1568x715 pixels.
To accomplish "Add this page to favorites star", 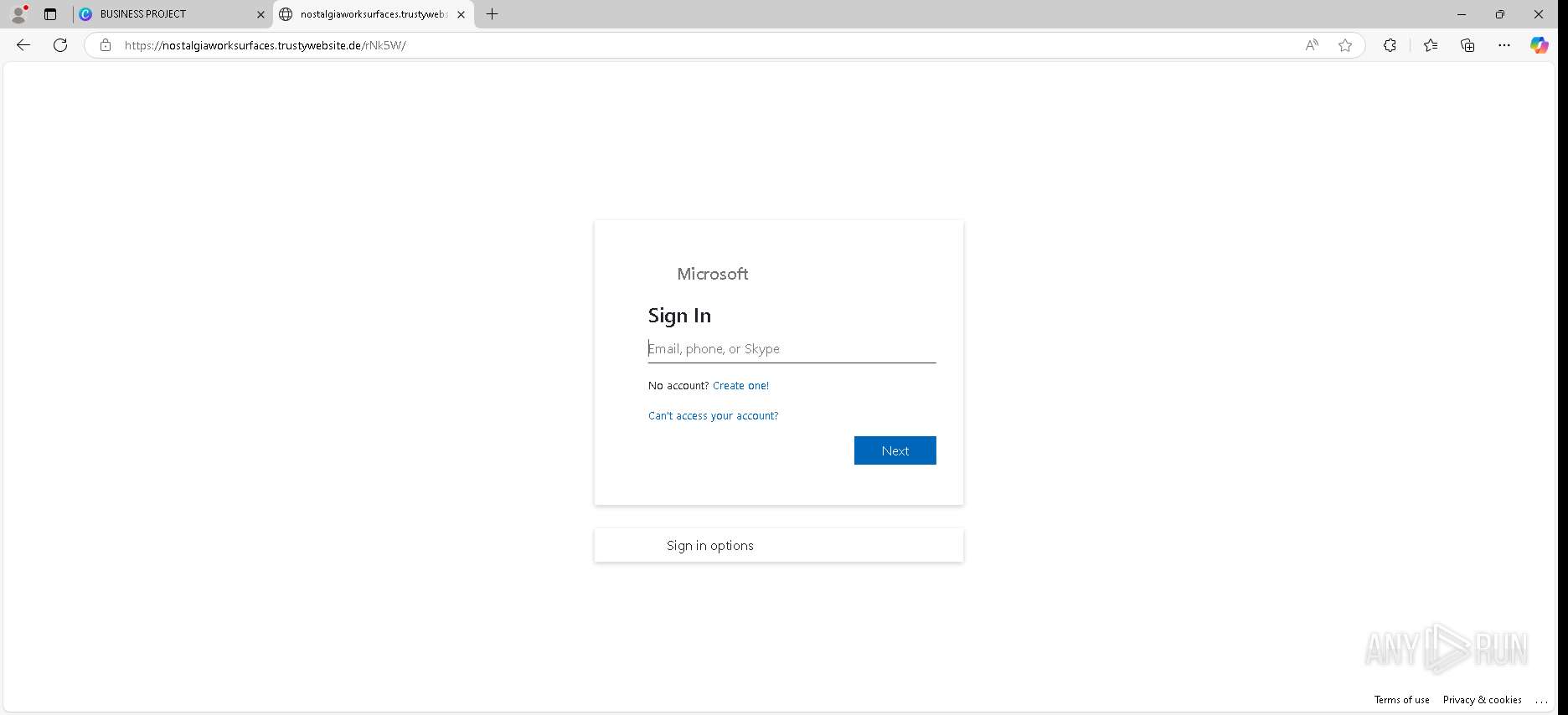I will coord(1345,45).
